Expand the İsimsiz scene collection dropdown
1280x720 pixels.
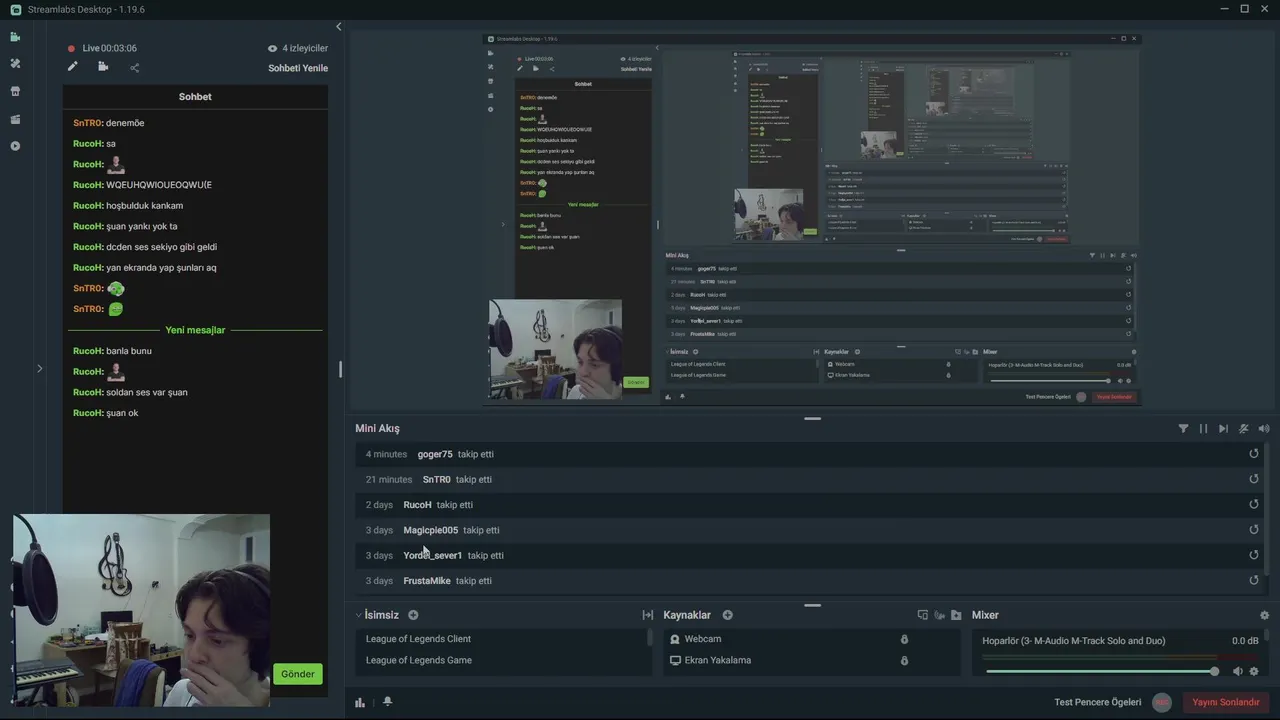(x=359, y=615)
